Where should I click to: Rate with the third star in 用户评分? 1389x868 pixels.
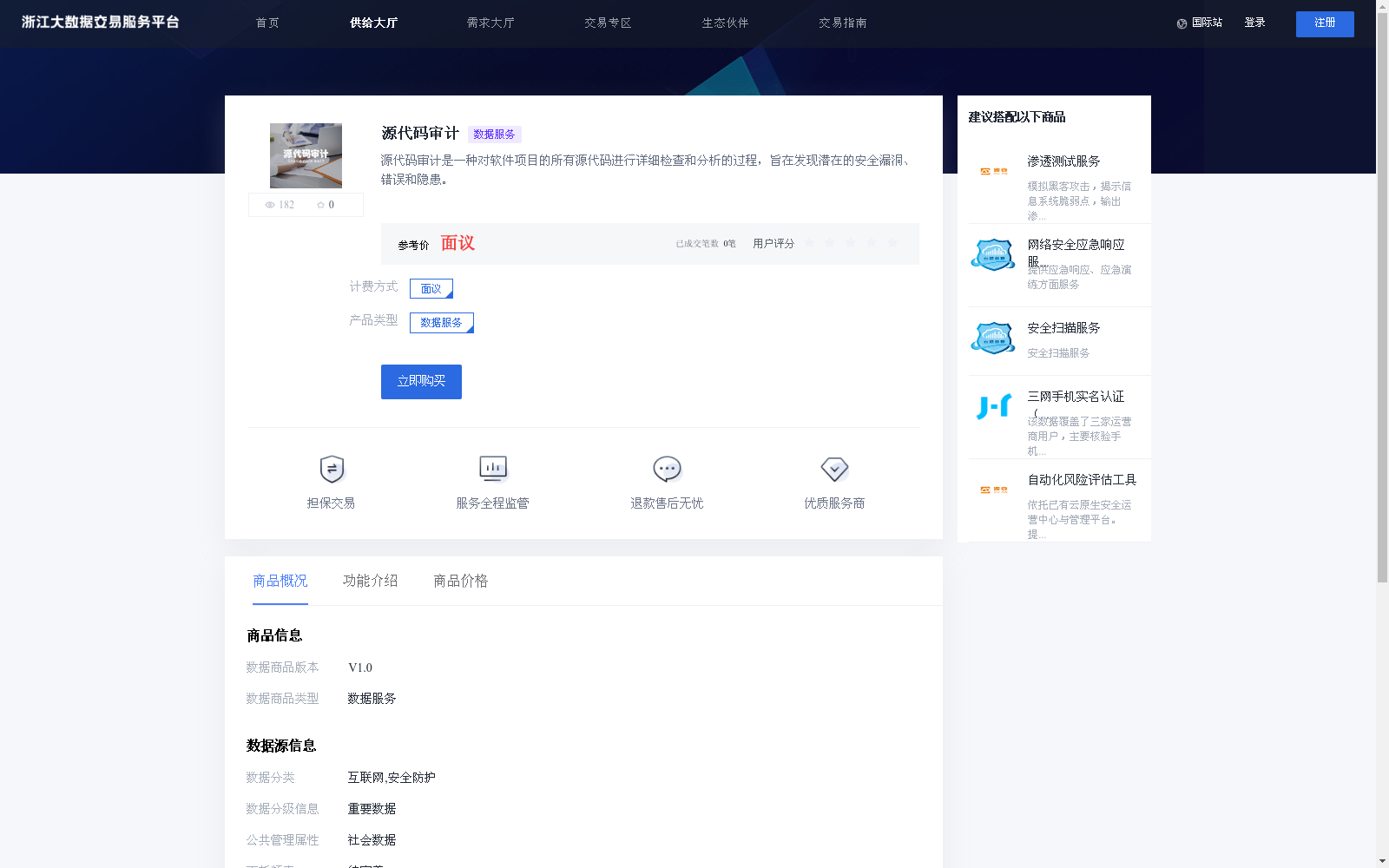[851, 243]
